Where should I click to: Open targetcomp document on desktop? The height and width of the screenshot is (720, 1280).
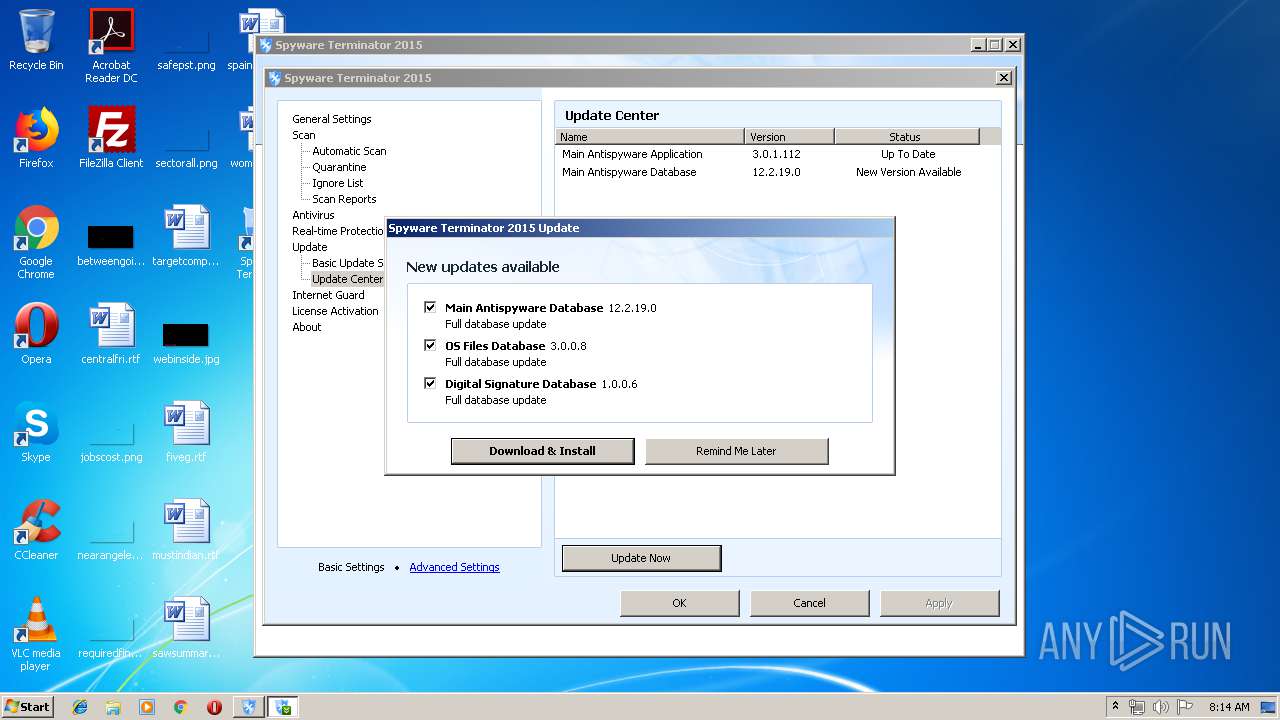click(186, 236)
